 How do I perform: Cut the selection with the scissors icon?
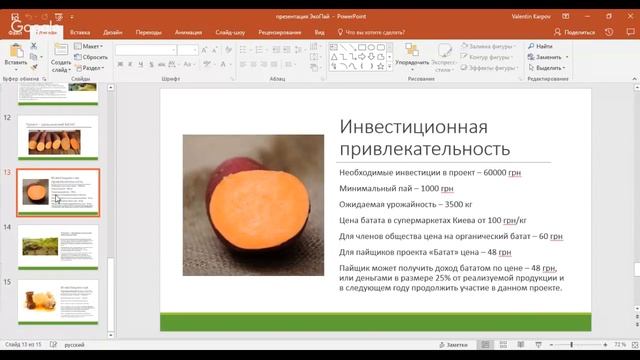point(34,45)
